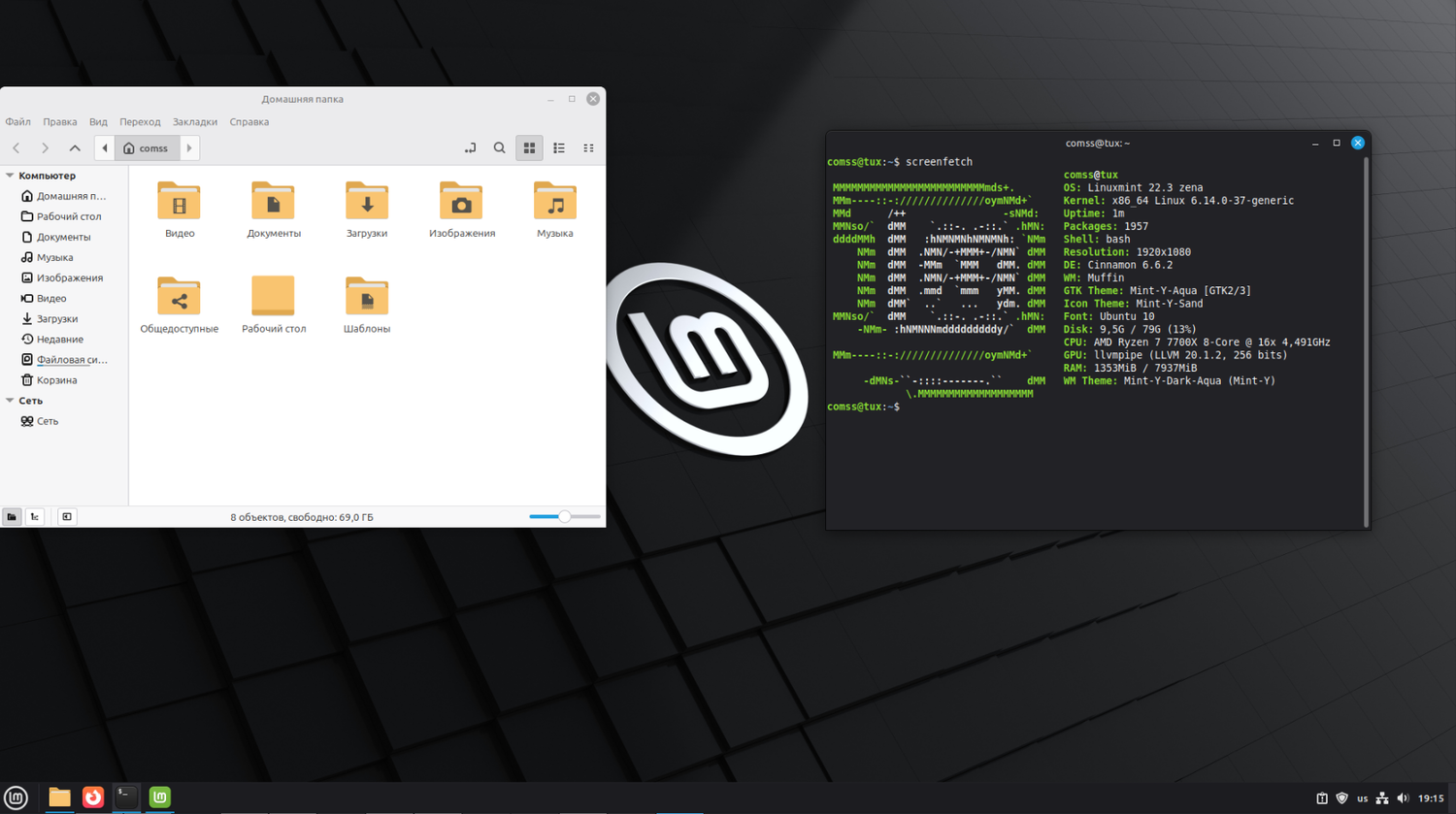The width and height of the screenshot is (1456, 814).
Task: Go back with the left arrow button
Action: (x=17, y=148)
